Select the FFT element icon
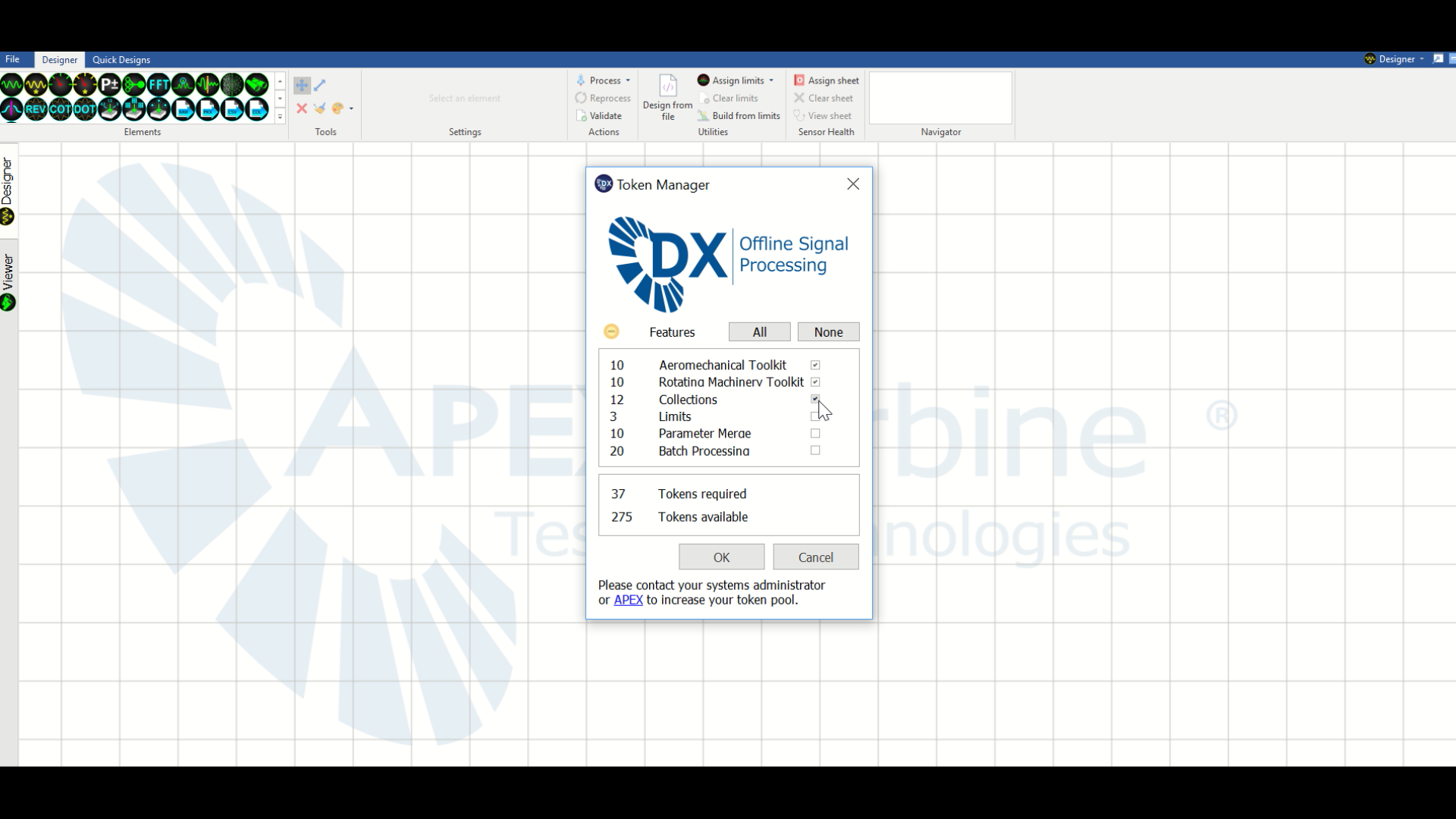The width and height of the screenshot is (1456, 819). coord(158,84)
